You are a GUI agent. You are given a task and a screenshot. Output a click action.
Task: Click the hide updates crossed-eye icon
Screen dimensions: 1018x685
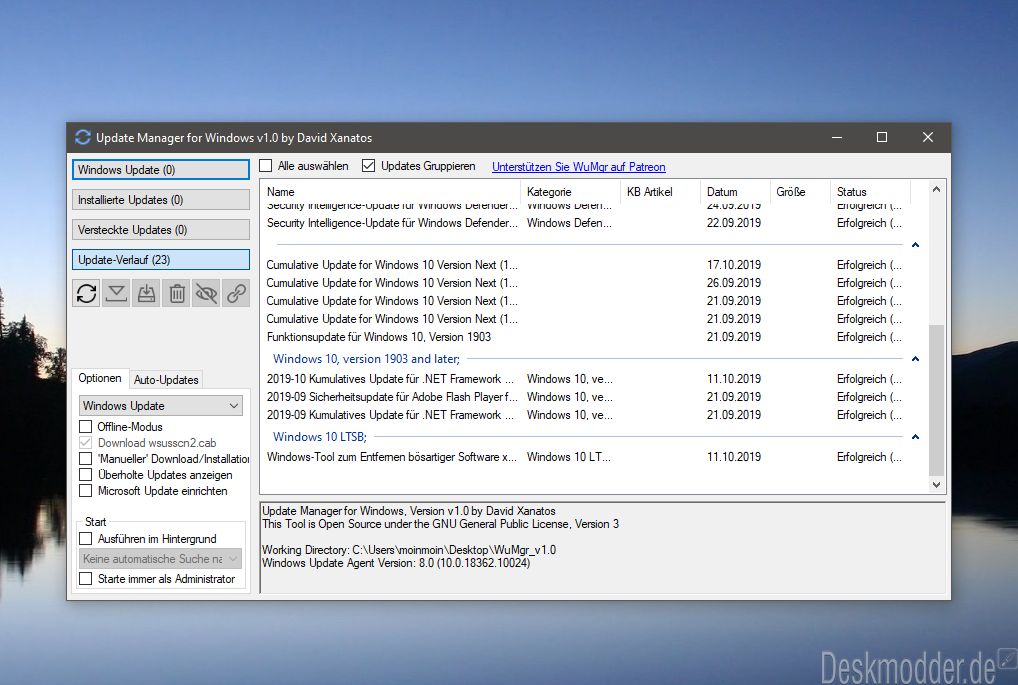pyautogui.click(x=206, y=293)
